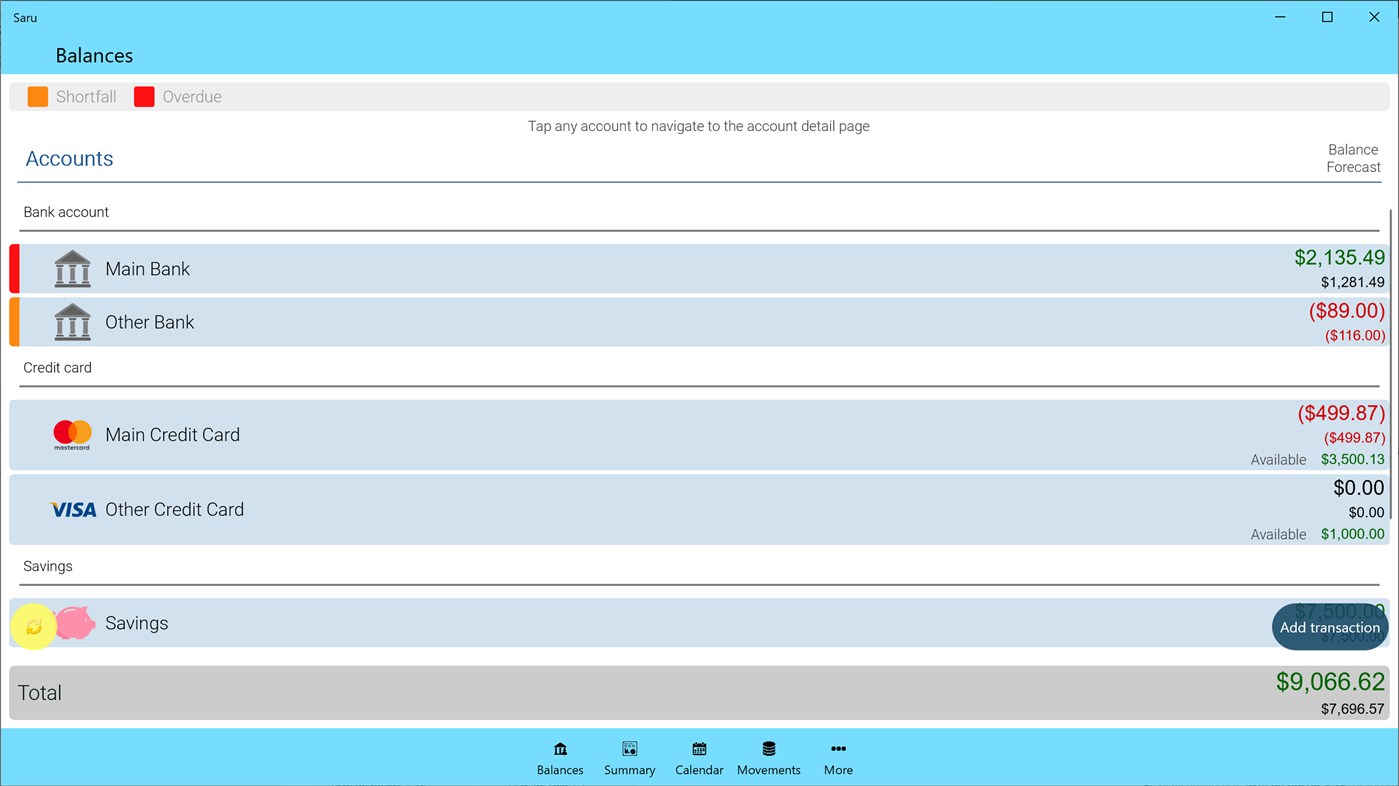1399x786 pixels.
Task: Select the Balances navigation icon
Action: pos(559,757)
